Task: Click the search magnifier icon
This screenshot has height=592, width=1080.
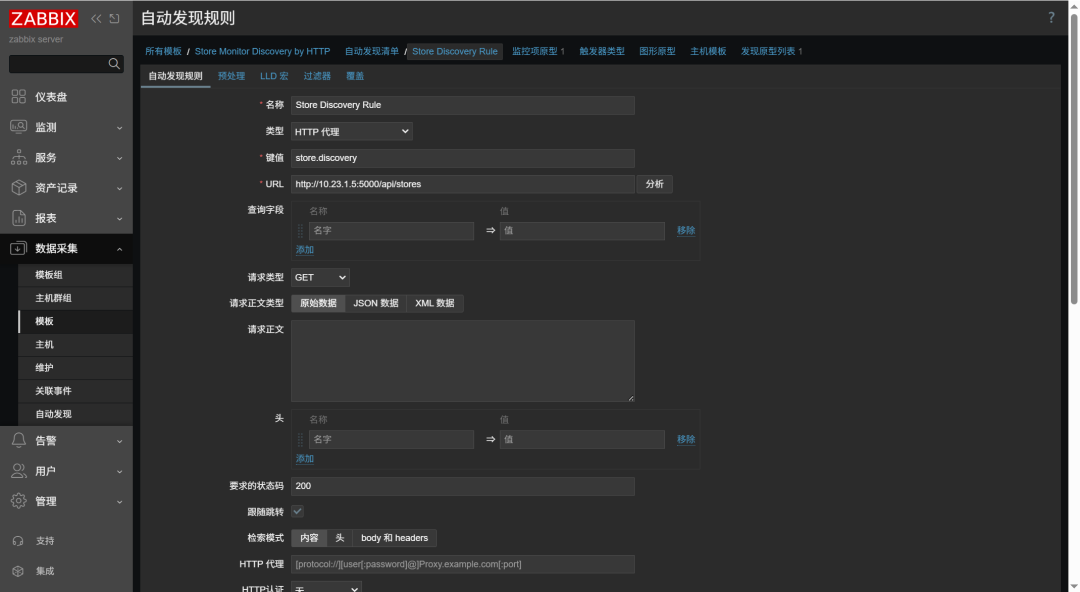Action: pyautogui.click(x=114, y=64)
